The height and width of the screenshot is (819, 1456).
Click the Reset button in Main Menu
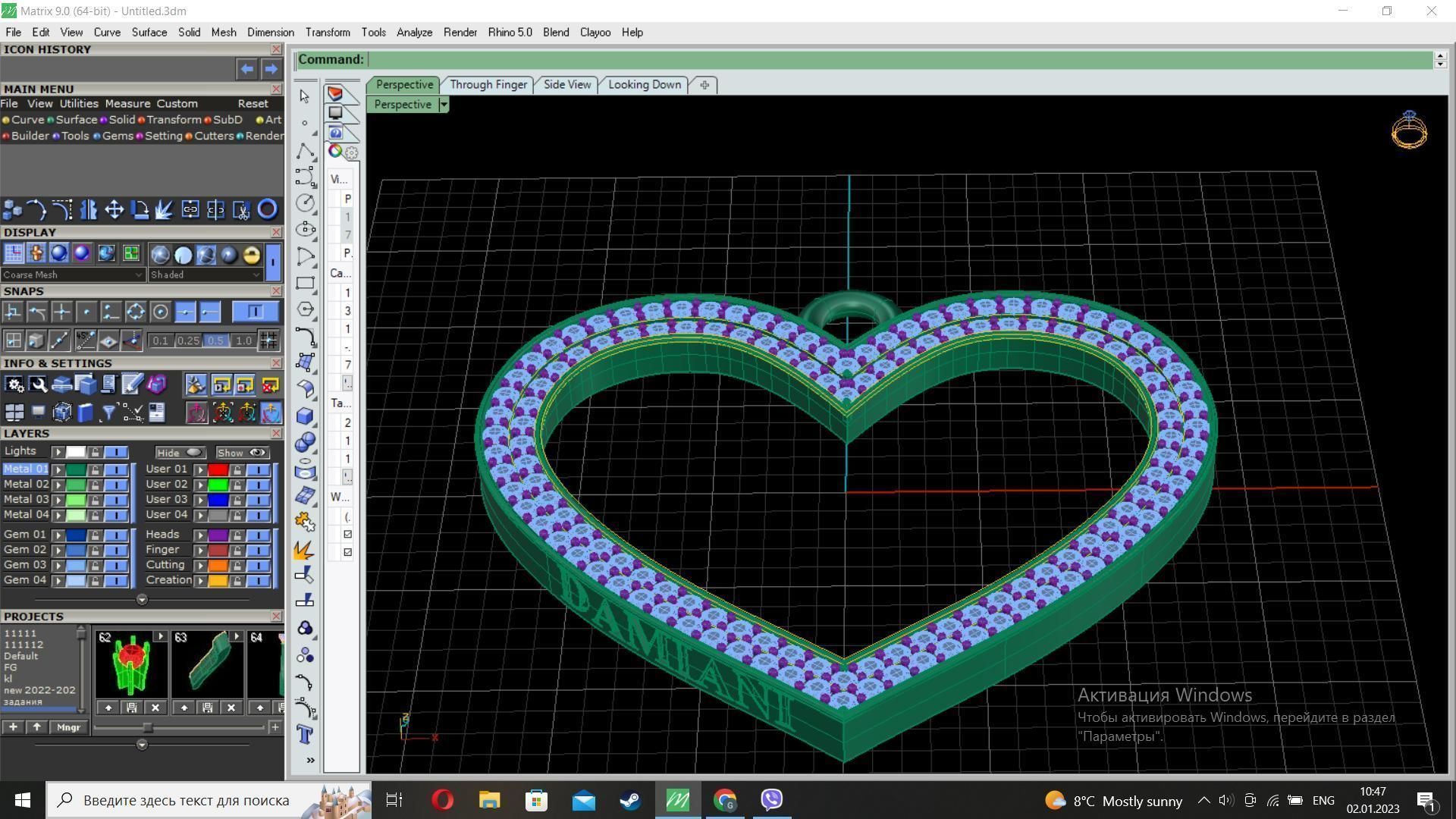253,104
